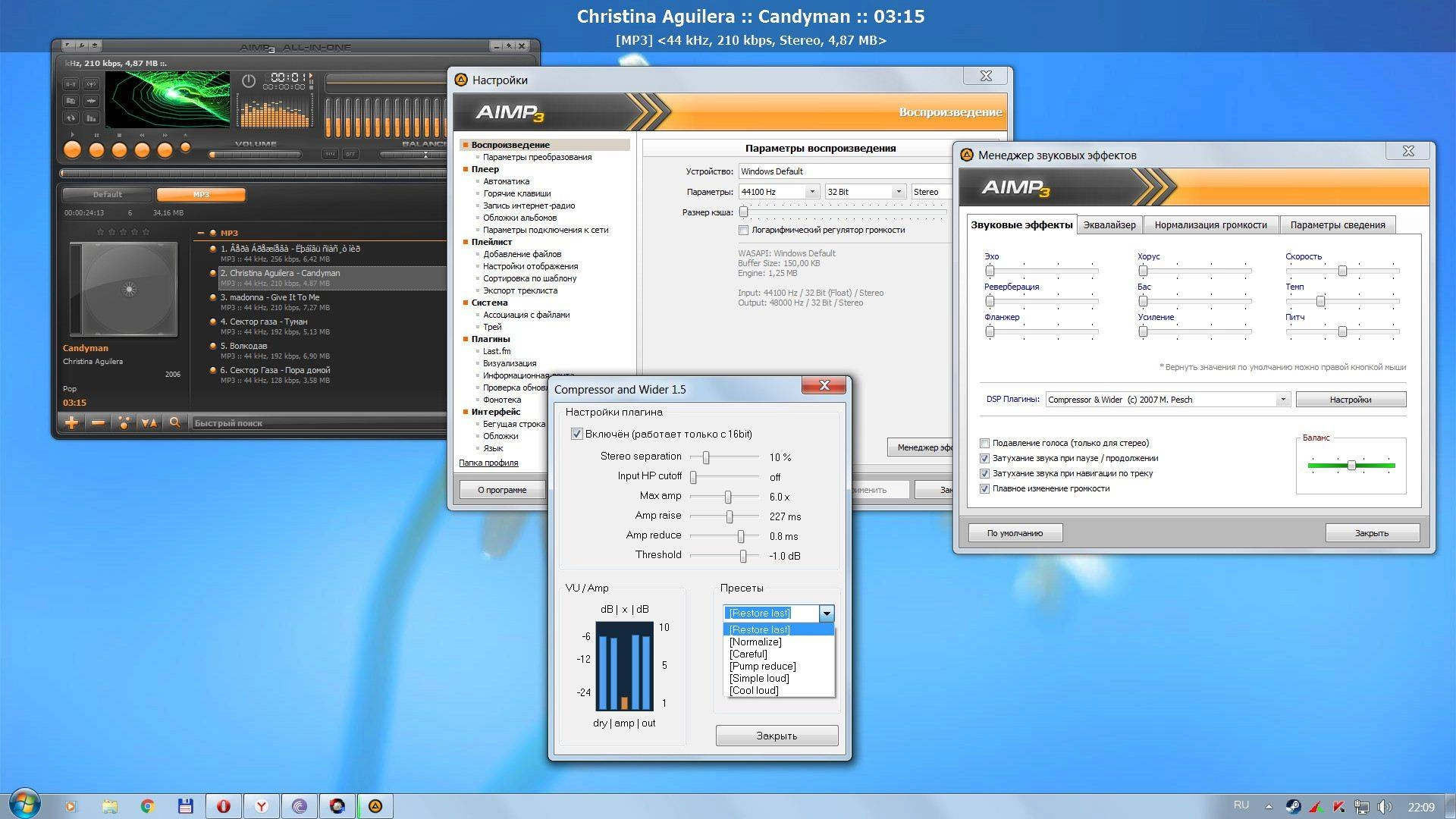
Task: Click the Presets dropdown arrow
Action: coord(827,613)
